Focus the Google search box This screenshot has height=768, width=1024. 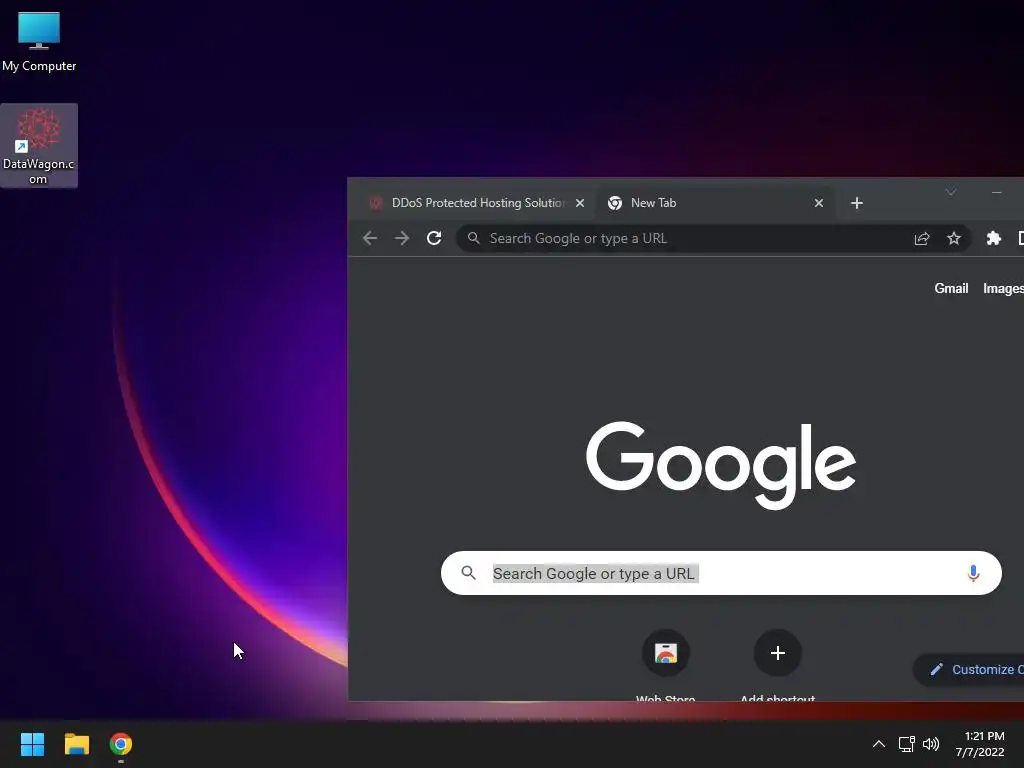721,573
